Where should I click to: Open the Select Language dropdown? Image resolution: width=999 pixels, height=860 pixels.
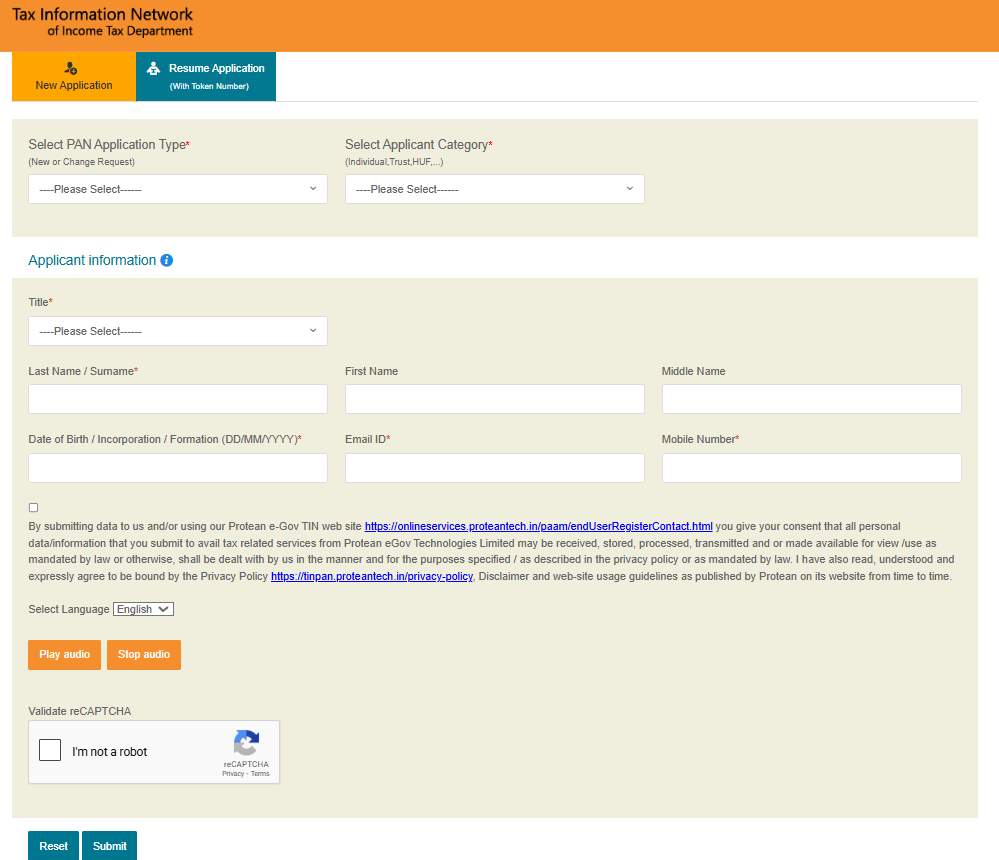point(143,608)
